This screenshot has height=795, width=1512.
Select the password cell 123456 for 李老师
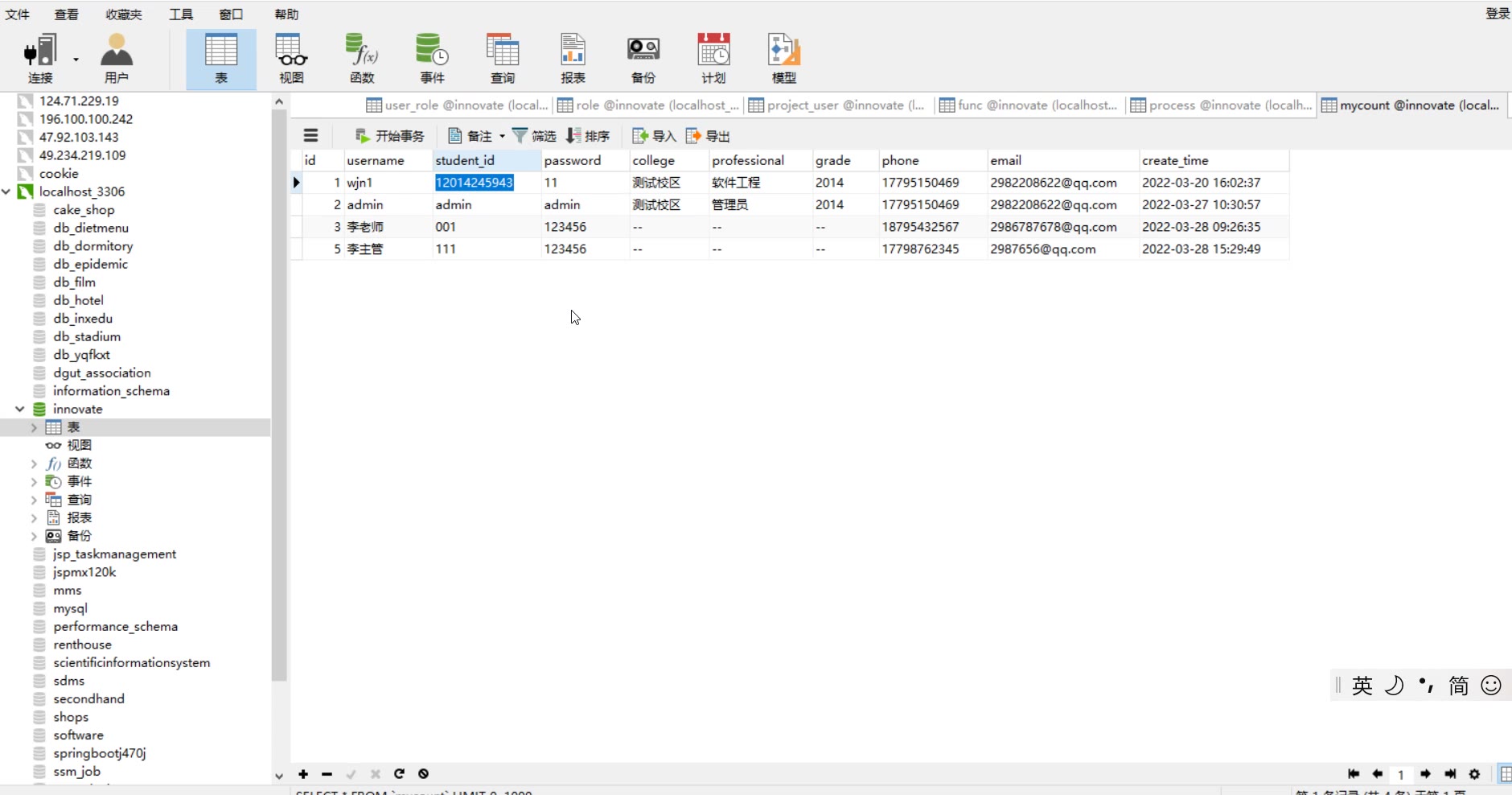pos(585,227)
